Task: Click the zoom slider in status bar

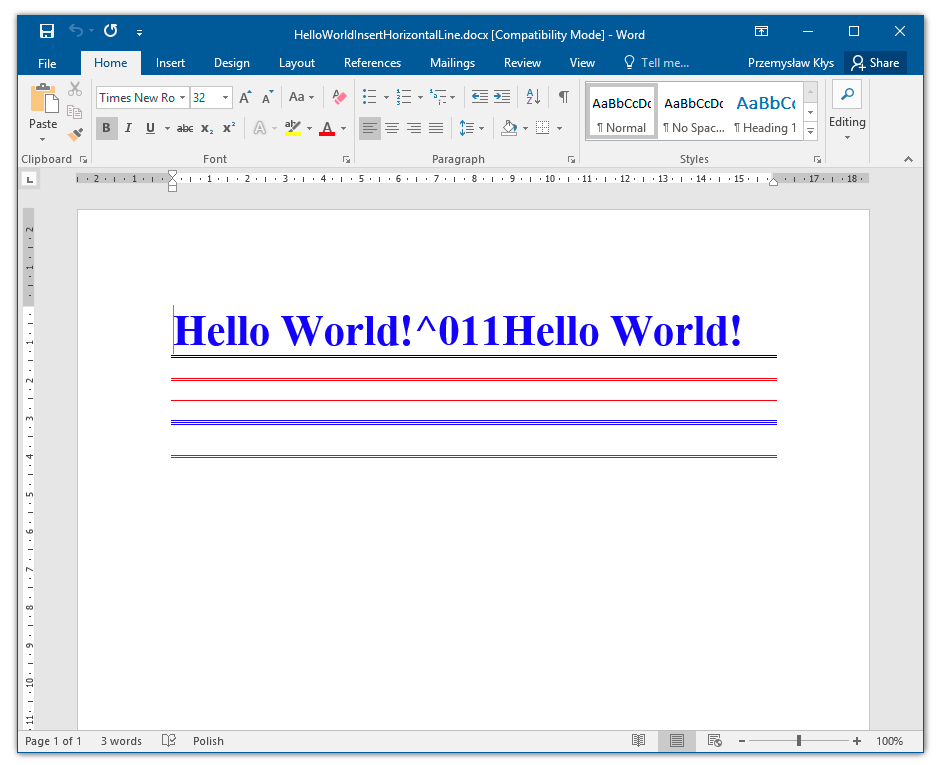Action: [799, 741]
